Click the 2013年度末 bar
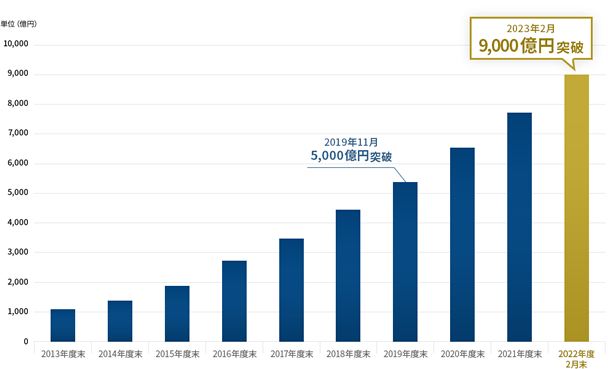This screenshot has height=369, width=615. pos(63,325)
